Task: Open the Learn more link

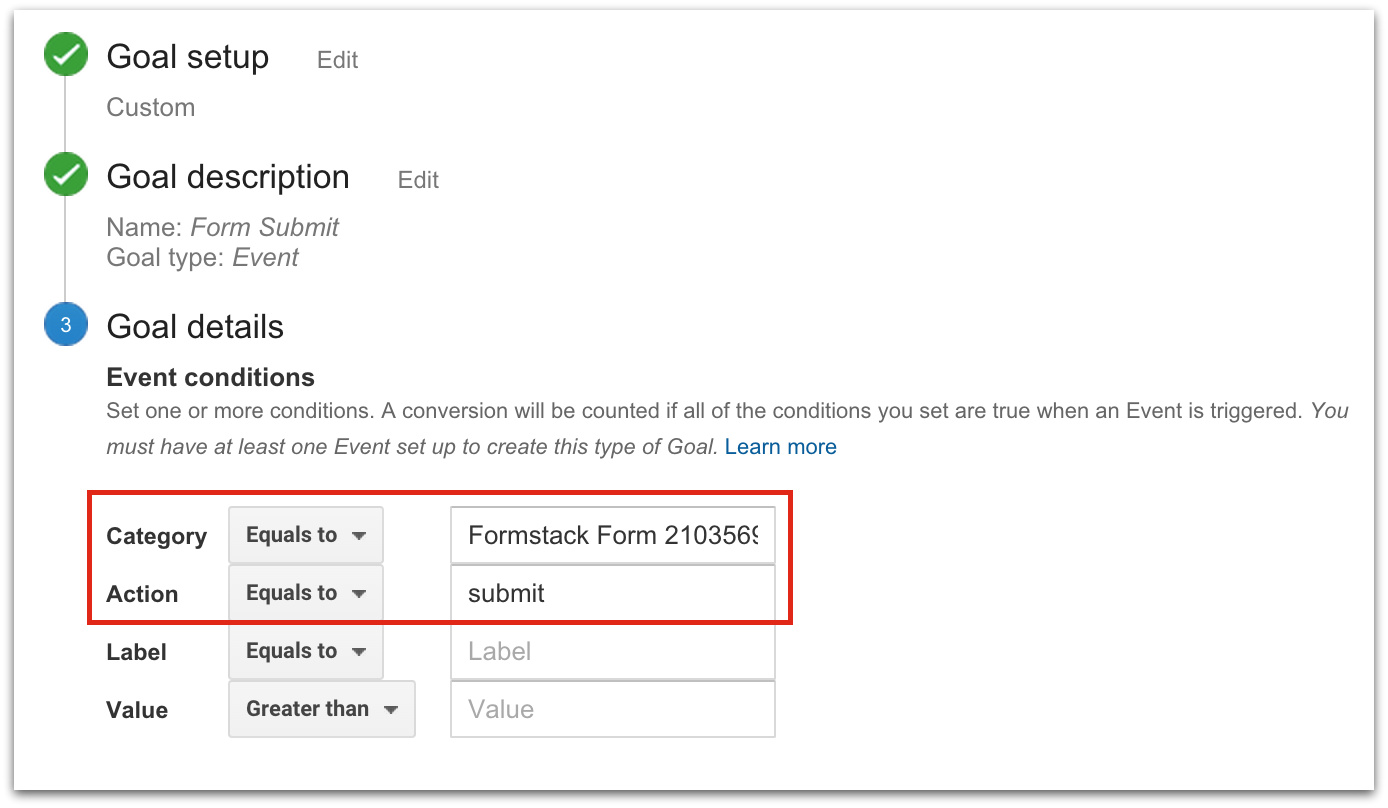Action: click(780, 447)
